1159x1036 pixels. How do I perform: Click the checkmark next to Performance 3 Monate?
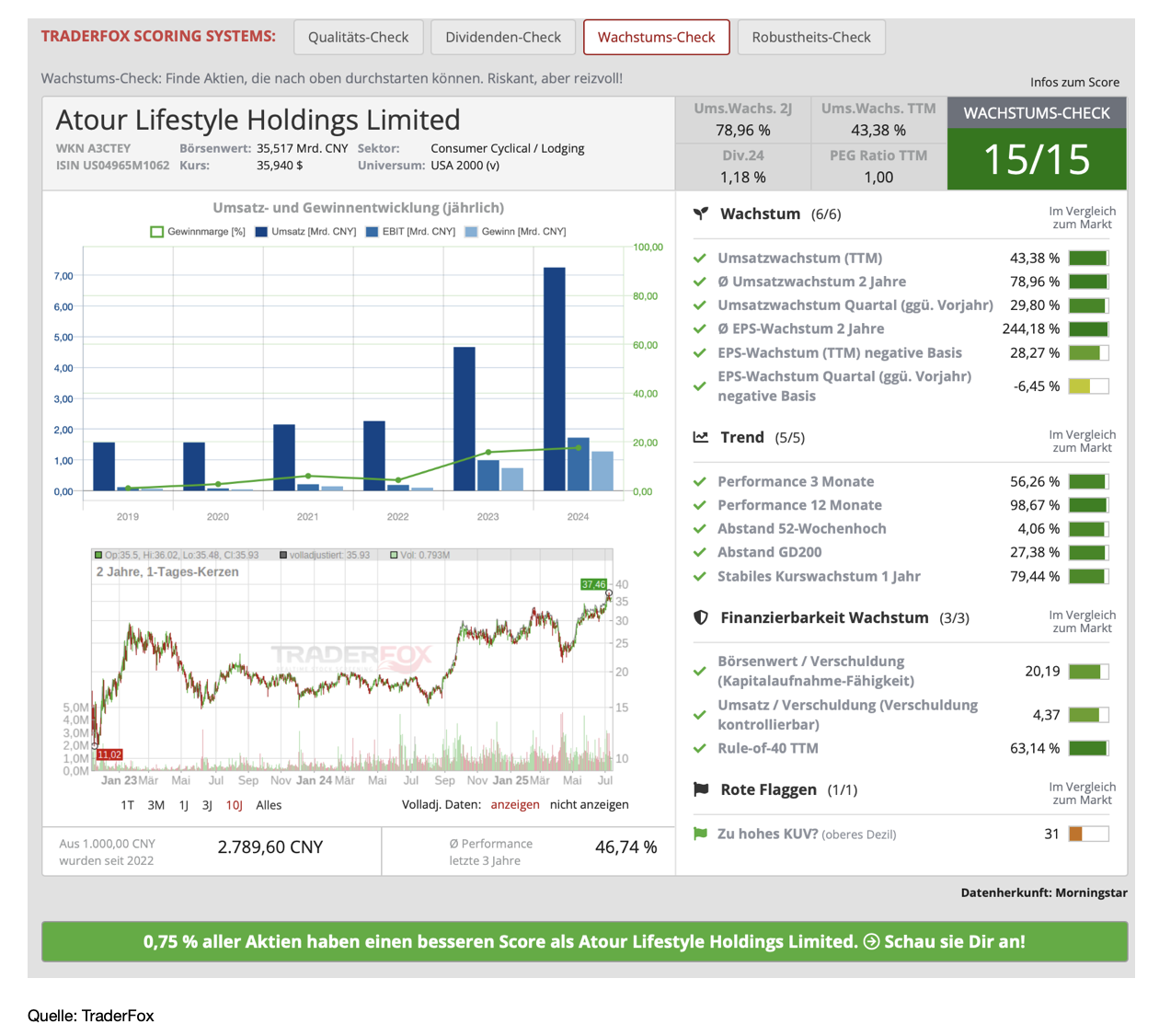(700, 481)
